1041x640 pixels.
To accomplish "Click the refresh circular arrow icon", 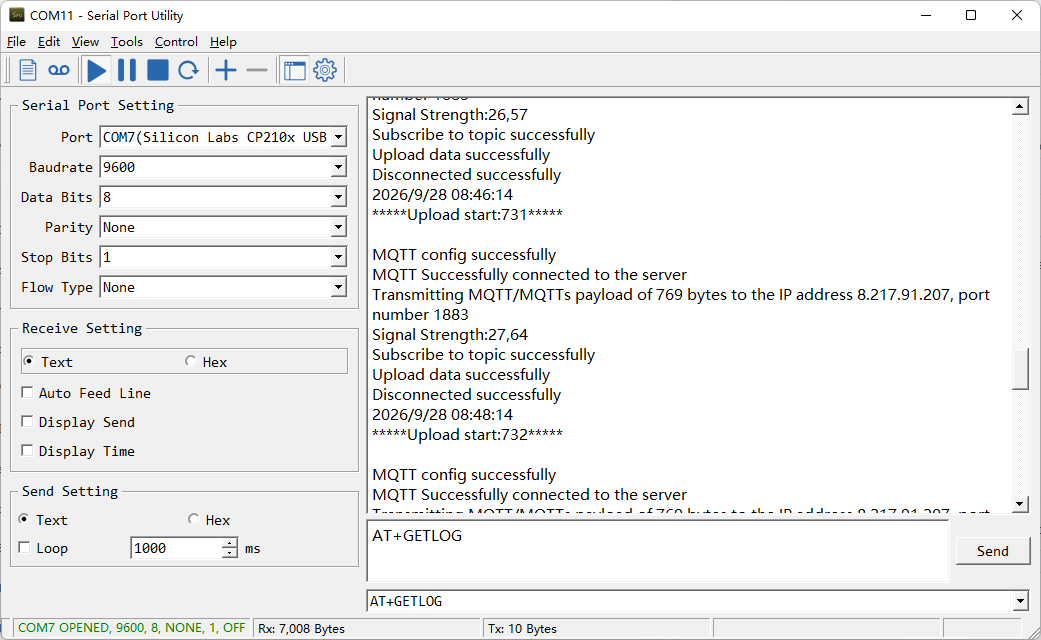I will coord(189,70).
